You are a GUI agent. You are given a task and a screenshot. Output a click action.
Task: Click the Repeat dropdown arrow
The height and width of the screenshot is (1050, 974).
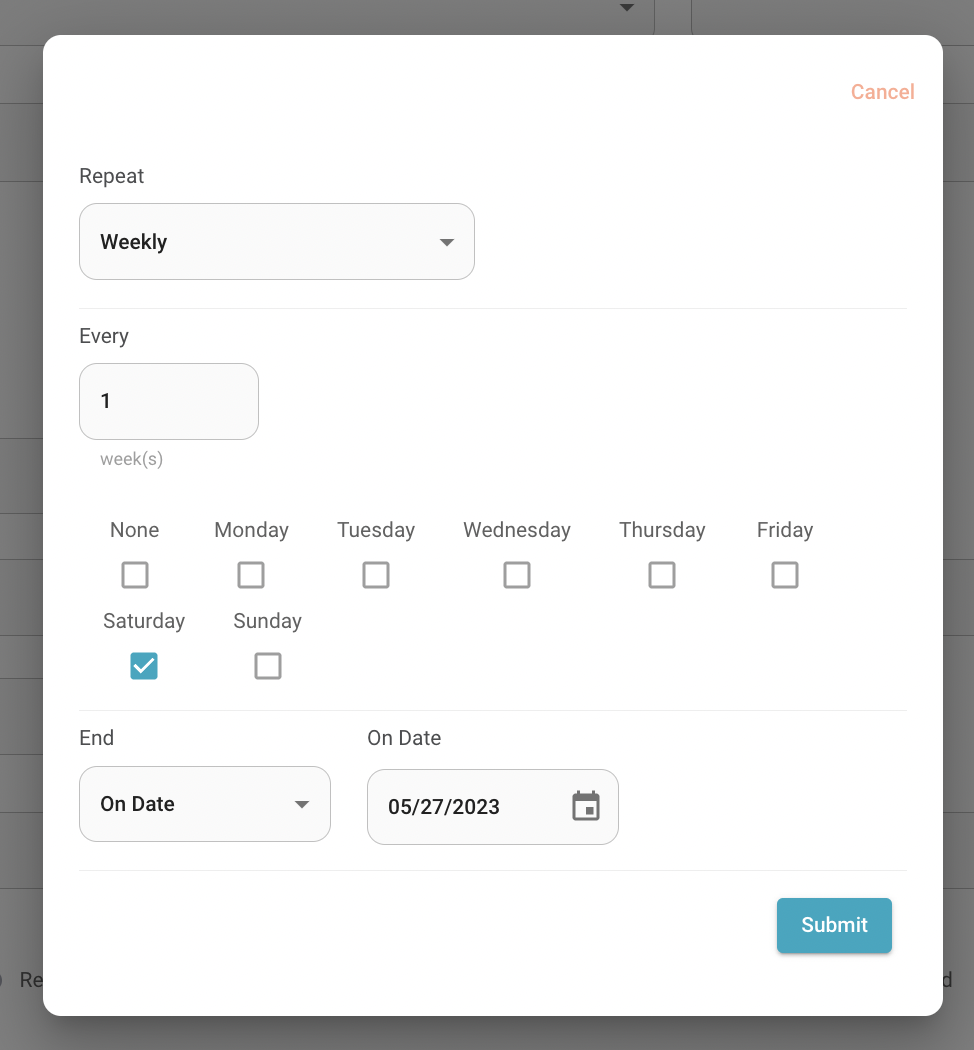click(447, 242)
